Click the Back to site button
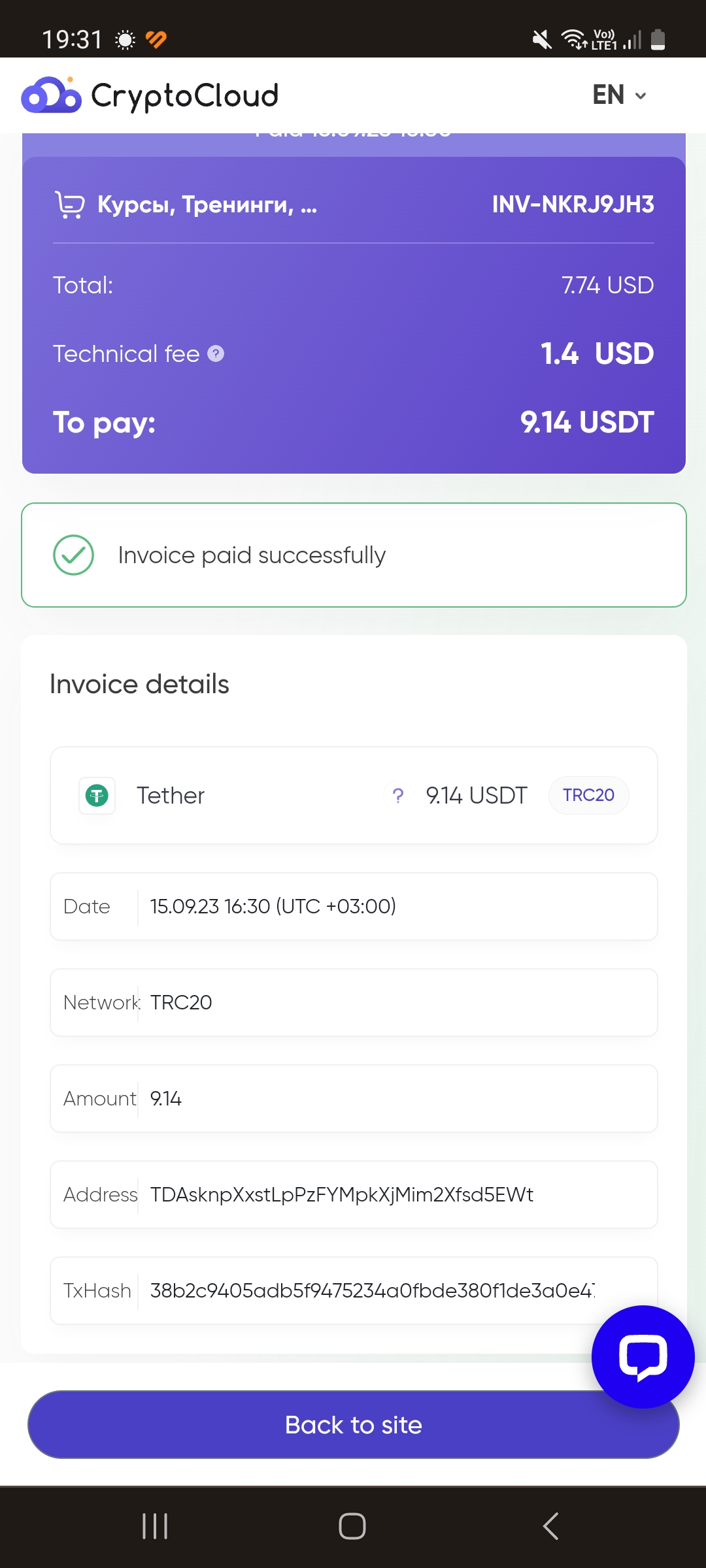Image resolution: width=706 pixels, height=1568 pixels. coord(353,1424)
